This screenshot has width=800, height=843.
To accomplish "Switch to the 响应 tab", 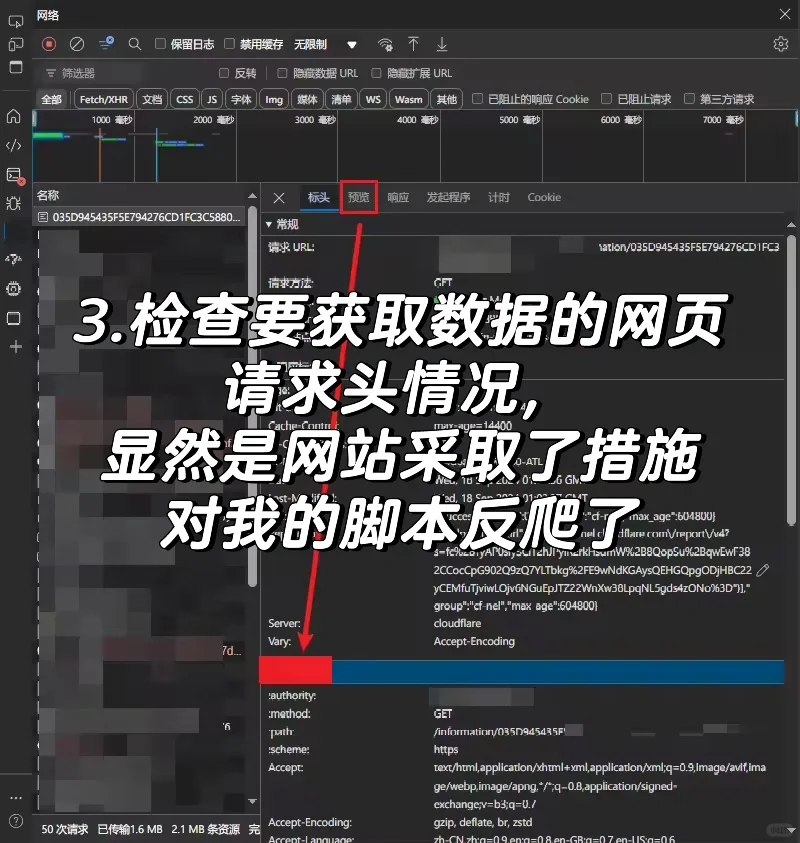I will (396, 197).
